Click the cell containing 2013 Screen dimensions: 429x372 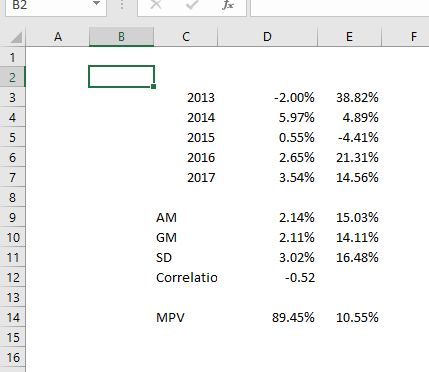pos(186,97)
